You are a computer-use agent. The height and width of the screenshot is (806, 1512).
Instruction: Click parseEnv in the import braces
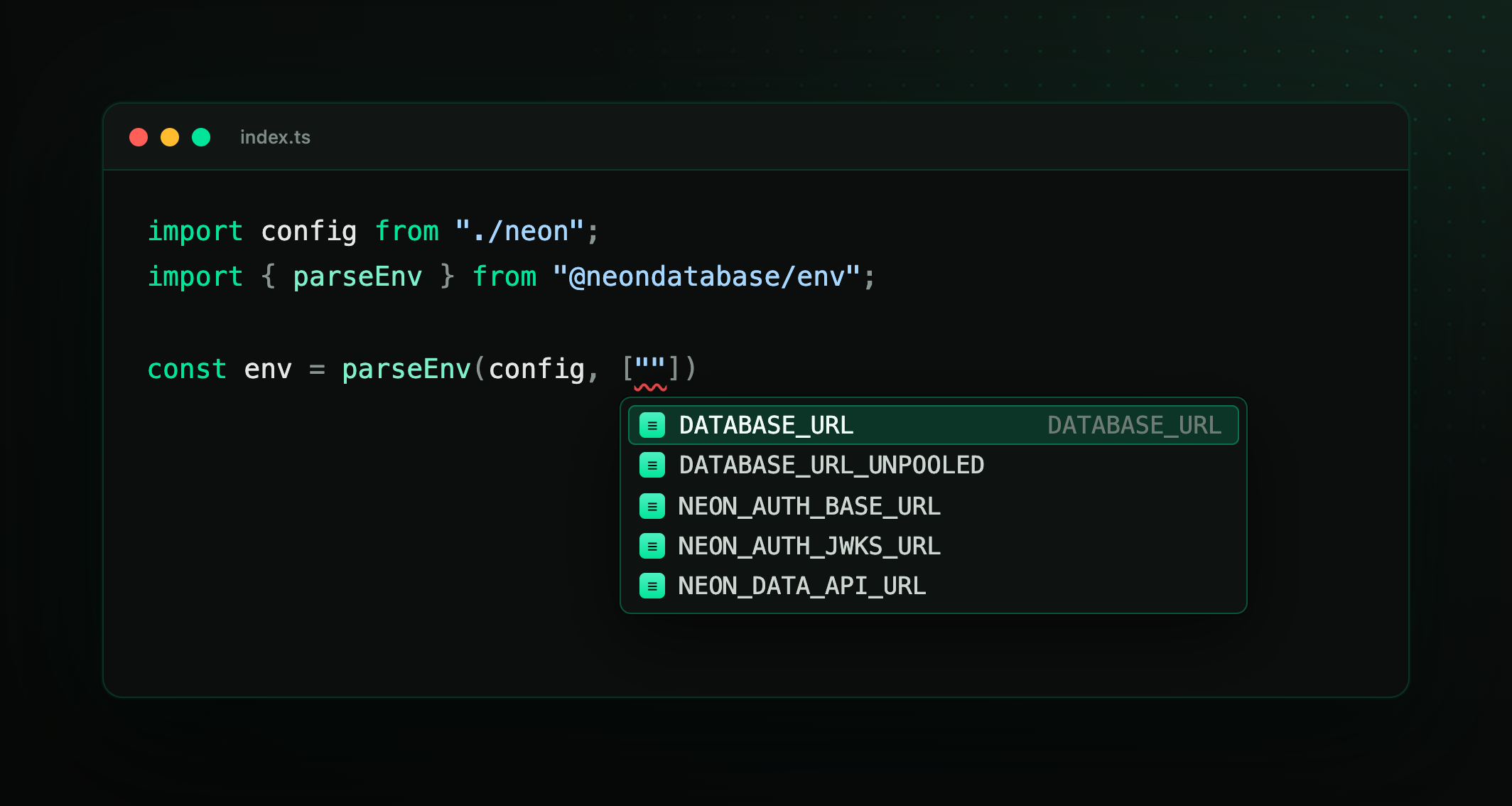pyautogui.click(x=357, y=276)
